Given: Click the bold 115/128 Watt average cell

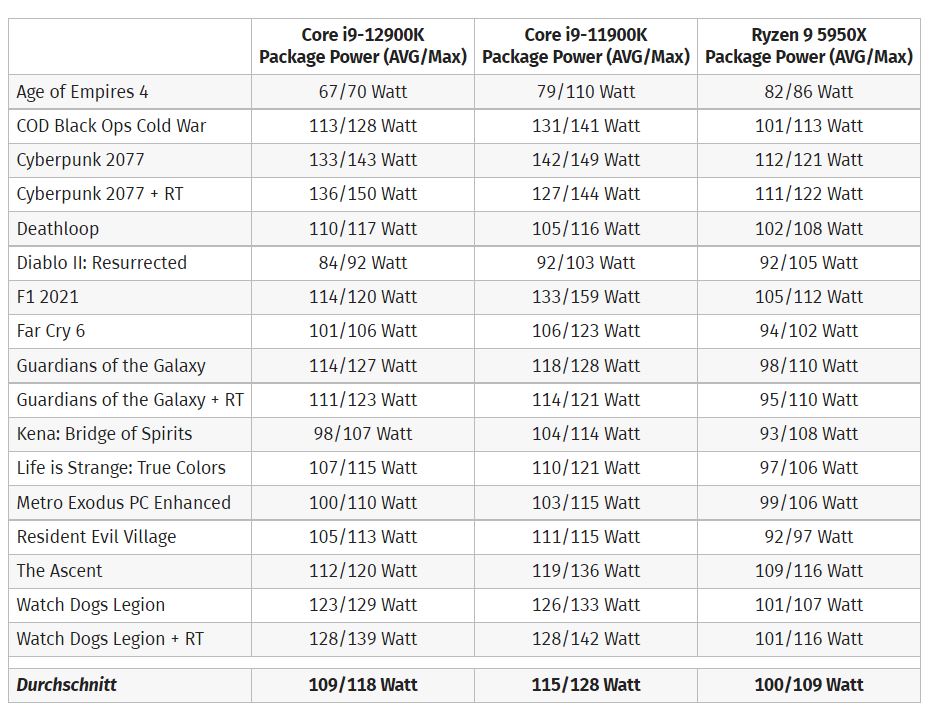Looking at the screenshot, I should 586,685.
